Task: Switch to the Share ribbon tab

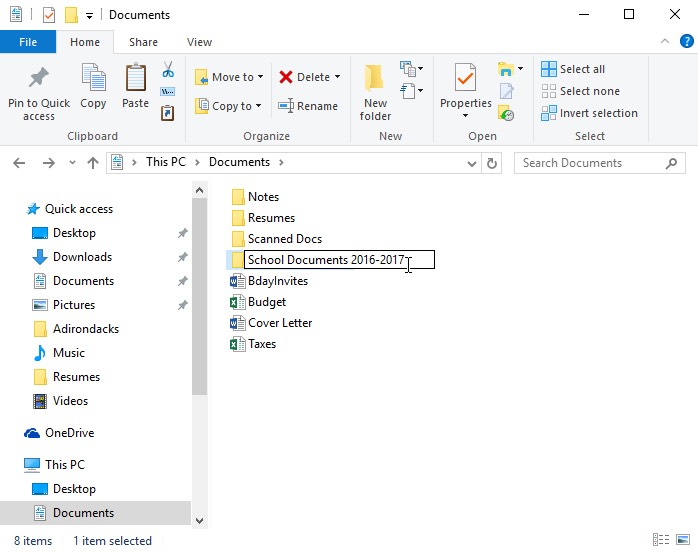Action: [143, 42]
